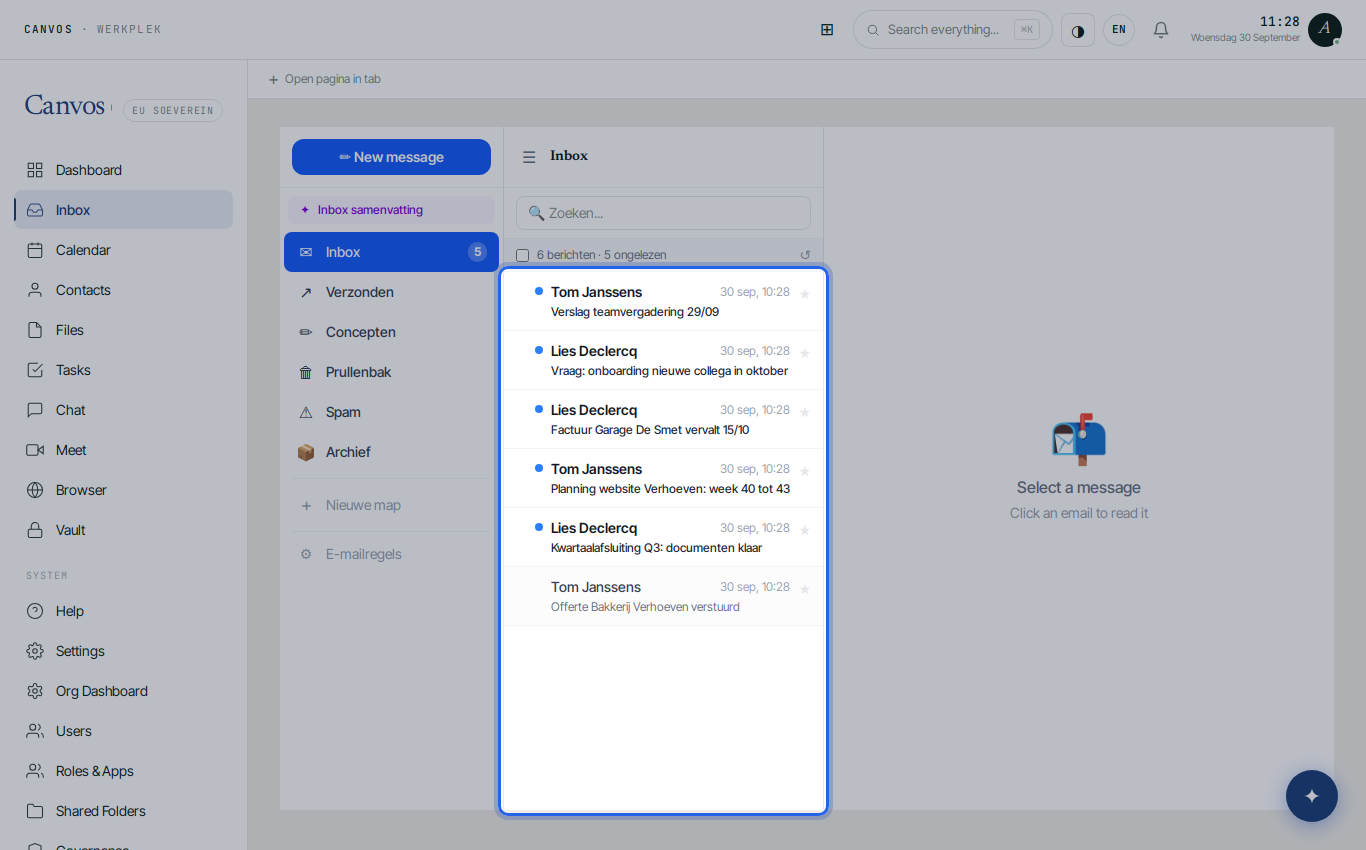Open the user avatar menu

[1325, 30]
